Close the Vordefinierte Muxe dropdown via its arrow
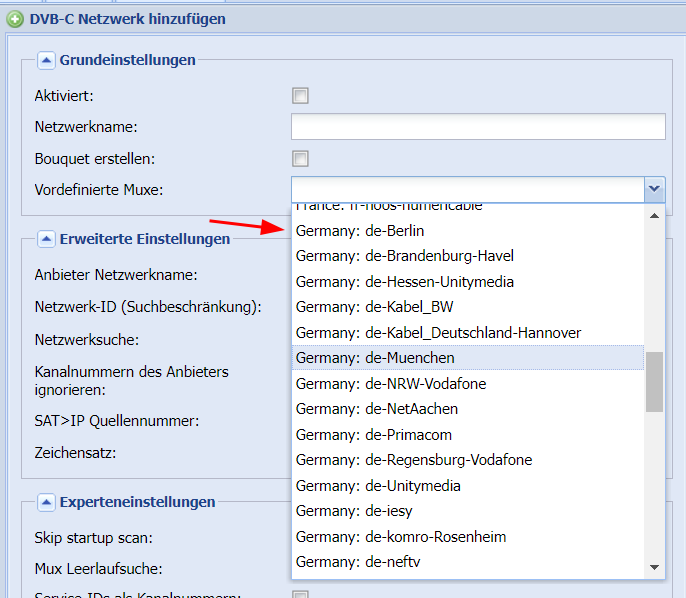Screen dimensions: 686x598 click(654, 189)
